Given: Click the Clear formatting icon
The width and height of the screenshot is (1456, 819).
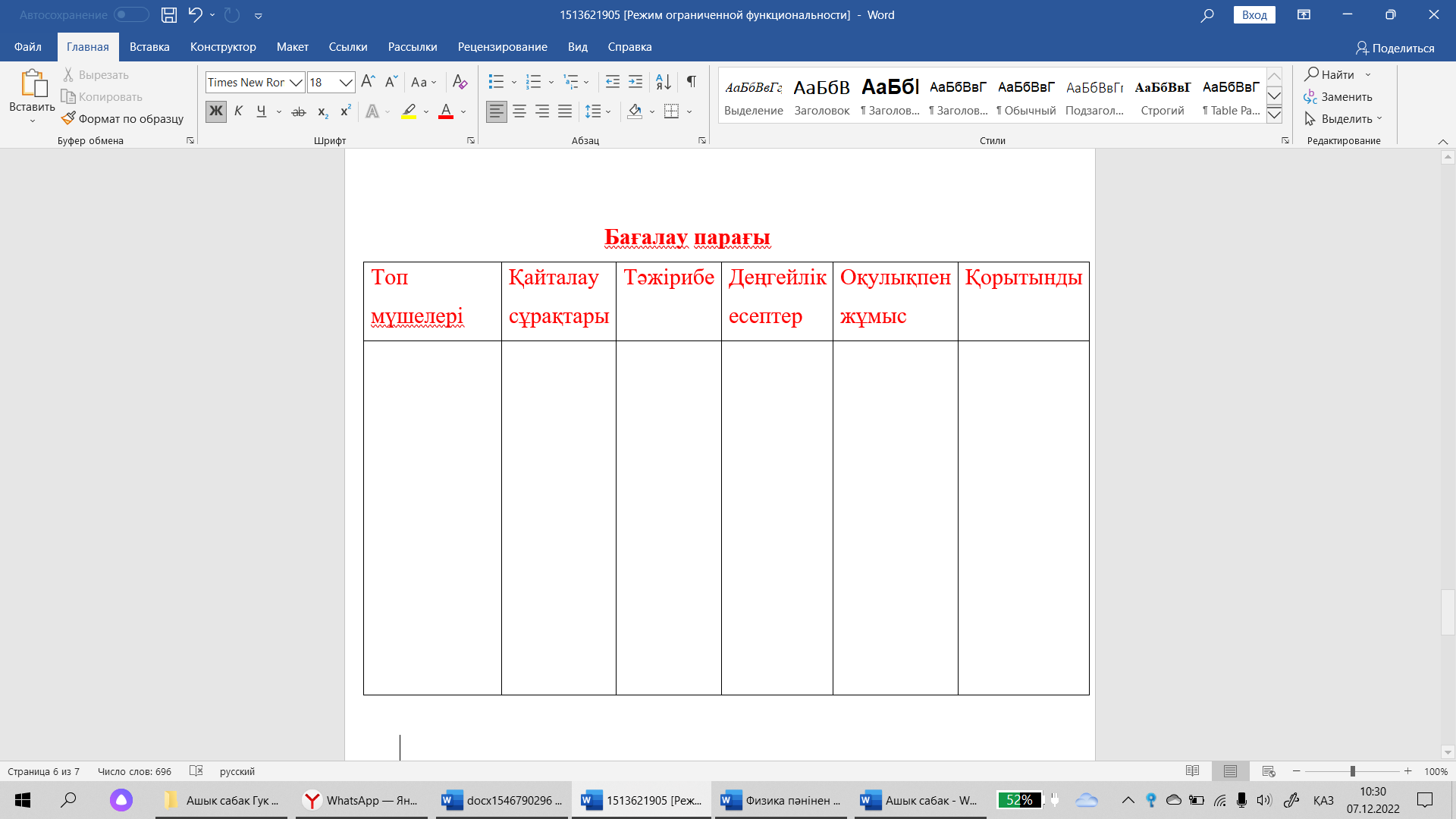Looking at the screenshot, I should tap(460, 81).
